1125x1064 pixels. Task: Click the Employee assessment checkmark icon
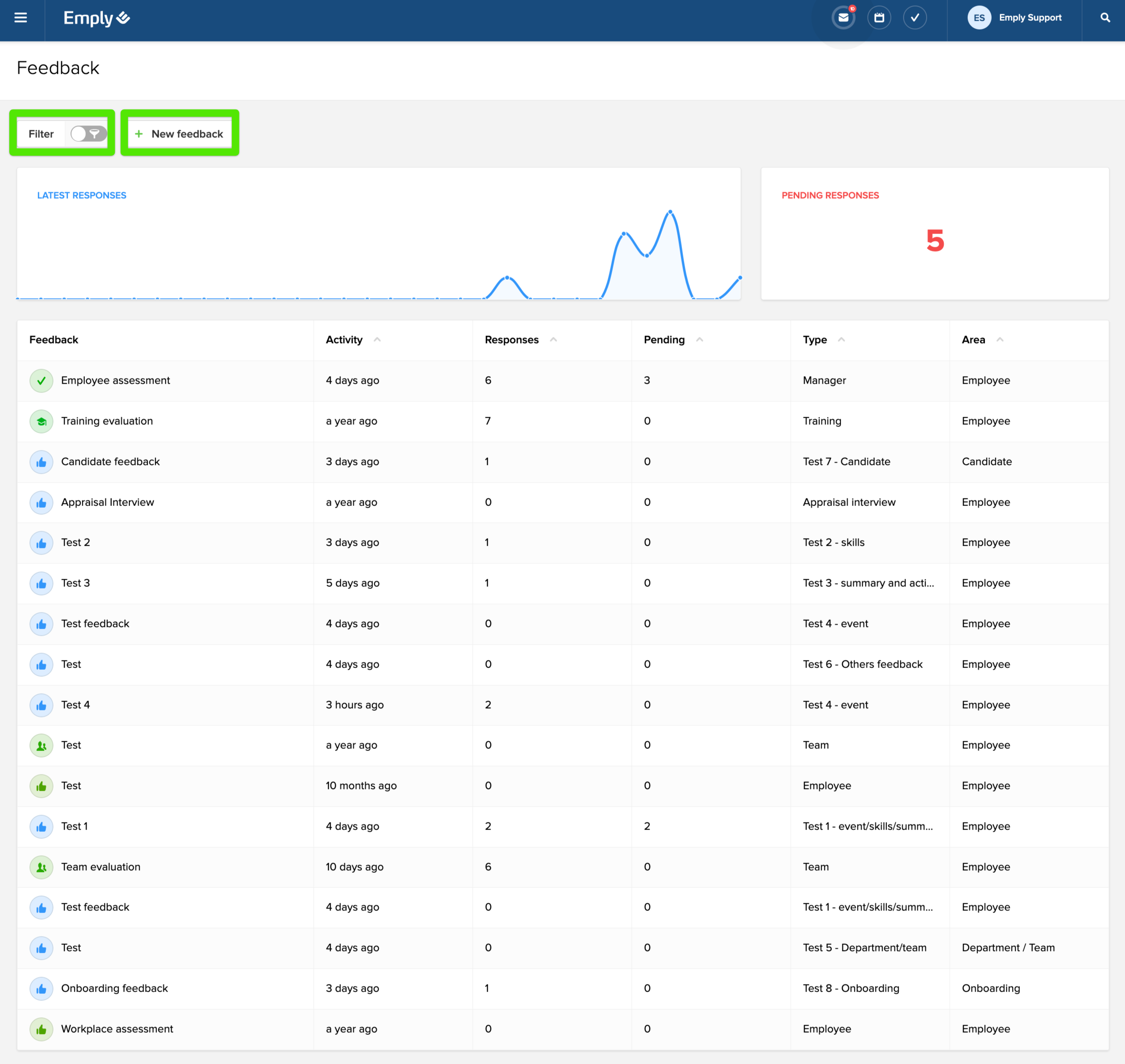click(42, 381)
